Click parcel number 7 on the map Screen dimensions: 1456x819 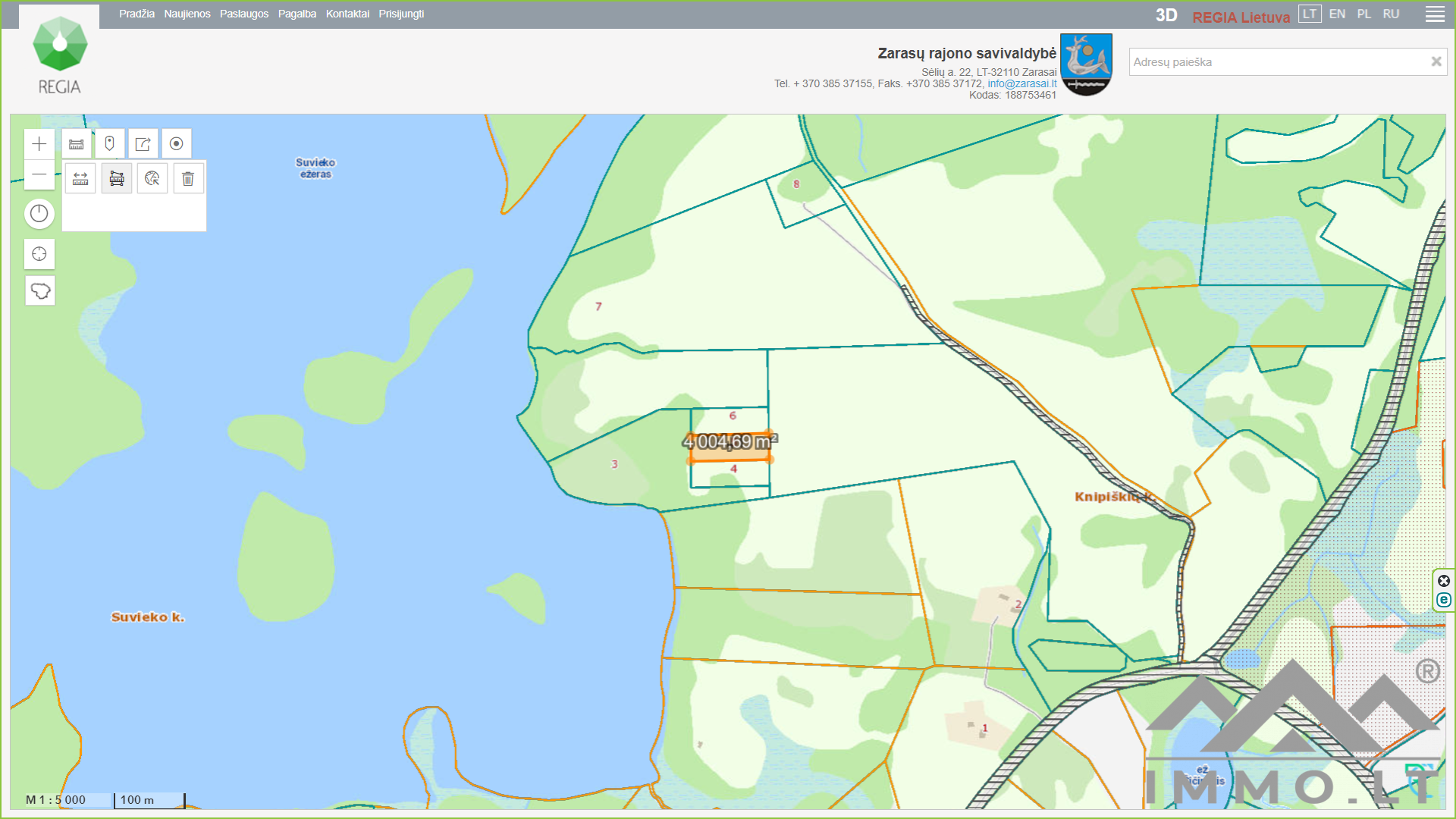click(598, 306)
